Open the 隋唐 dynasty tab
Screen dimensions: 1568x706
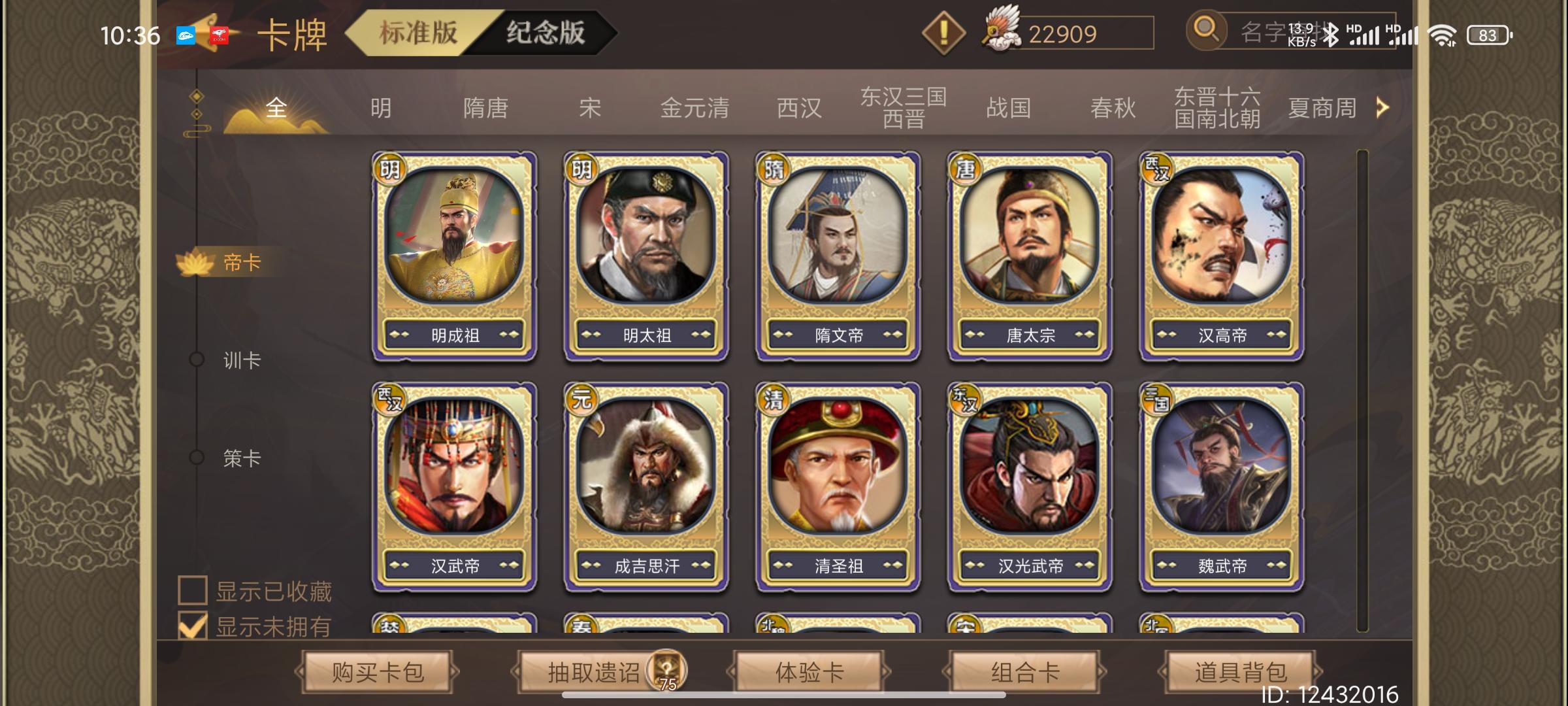click(x=485, y=108)
